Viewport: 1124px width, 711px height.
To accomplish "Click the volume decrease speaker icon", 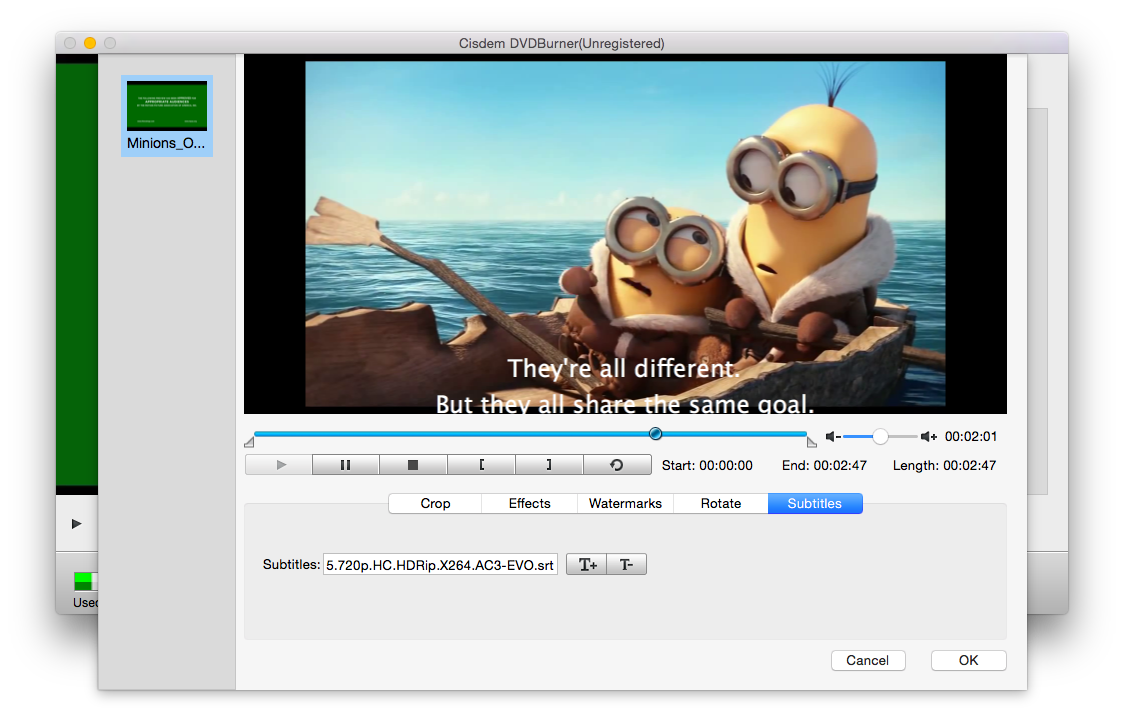I will [833, 436].
